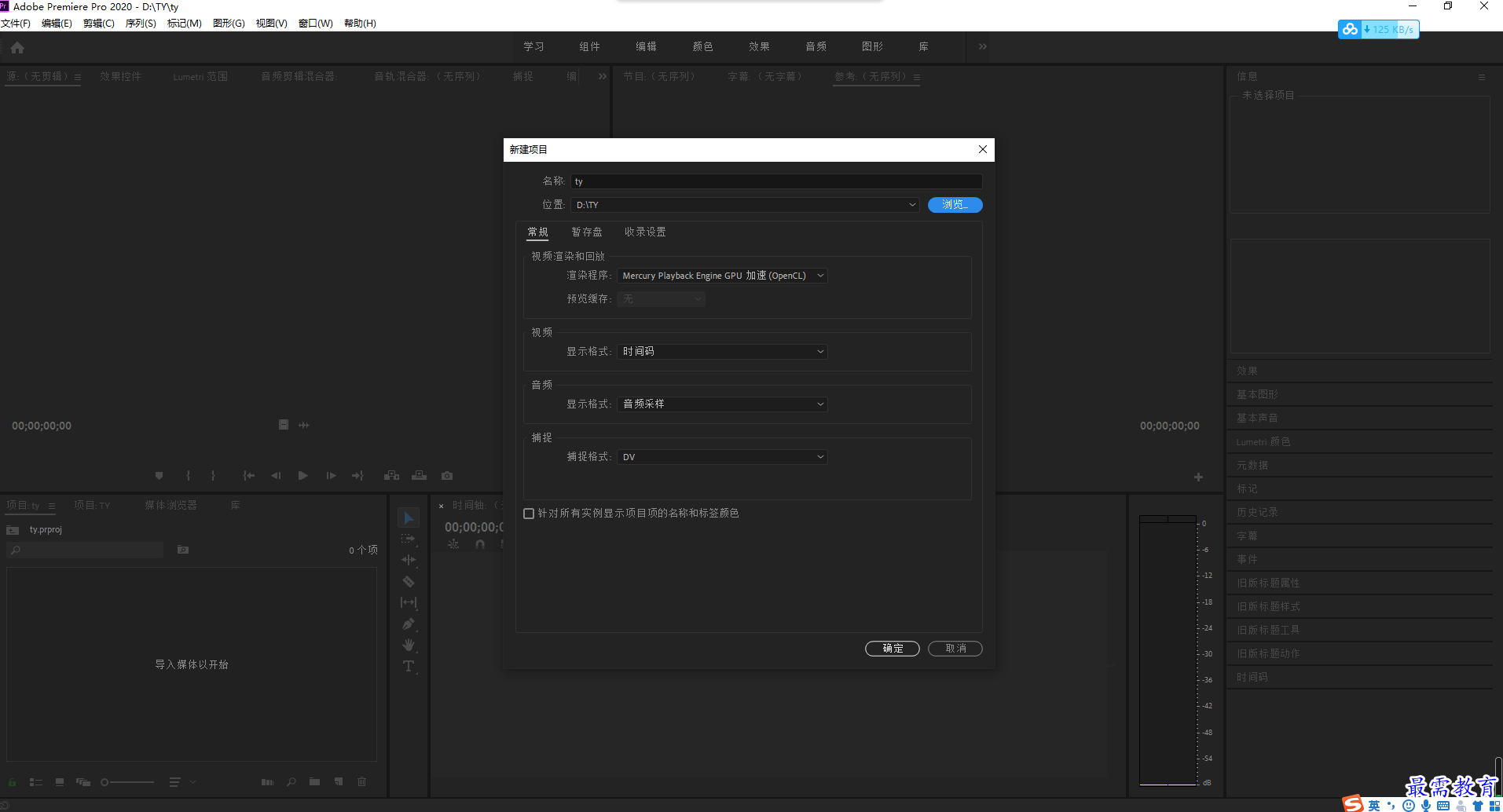Viewport: 1503px width, 812px height.
Task: Click the Export Frame camera icon
Action: 447,476
